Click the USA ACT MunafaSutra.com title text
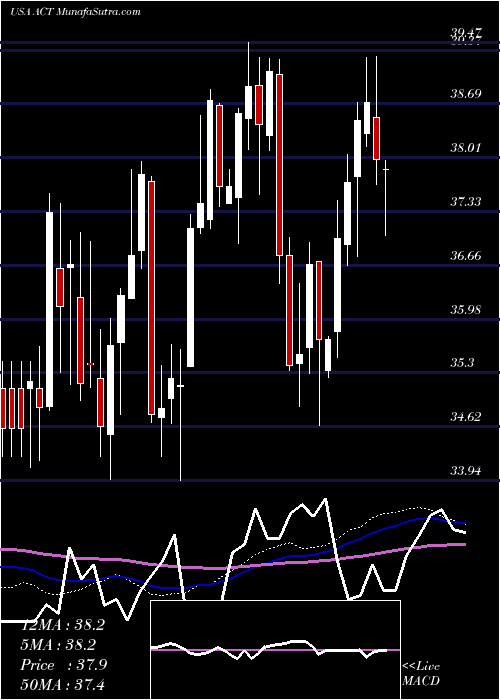The width and height of the screenshot is (500, 700). (75, 11)
